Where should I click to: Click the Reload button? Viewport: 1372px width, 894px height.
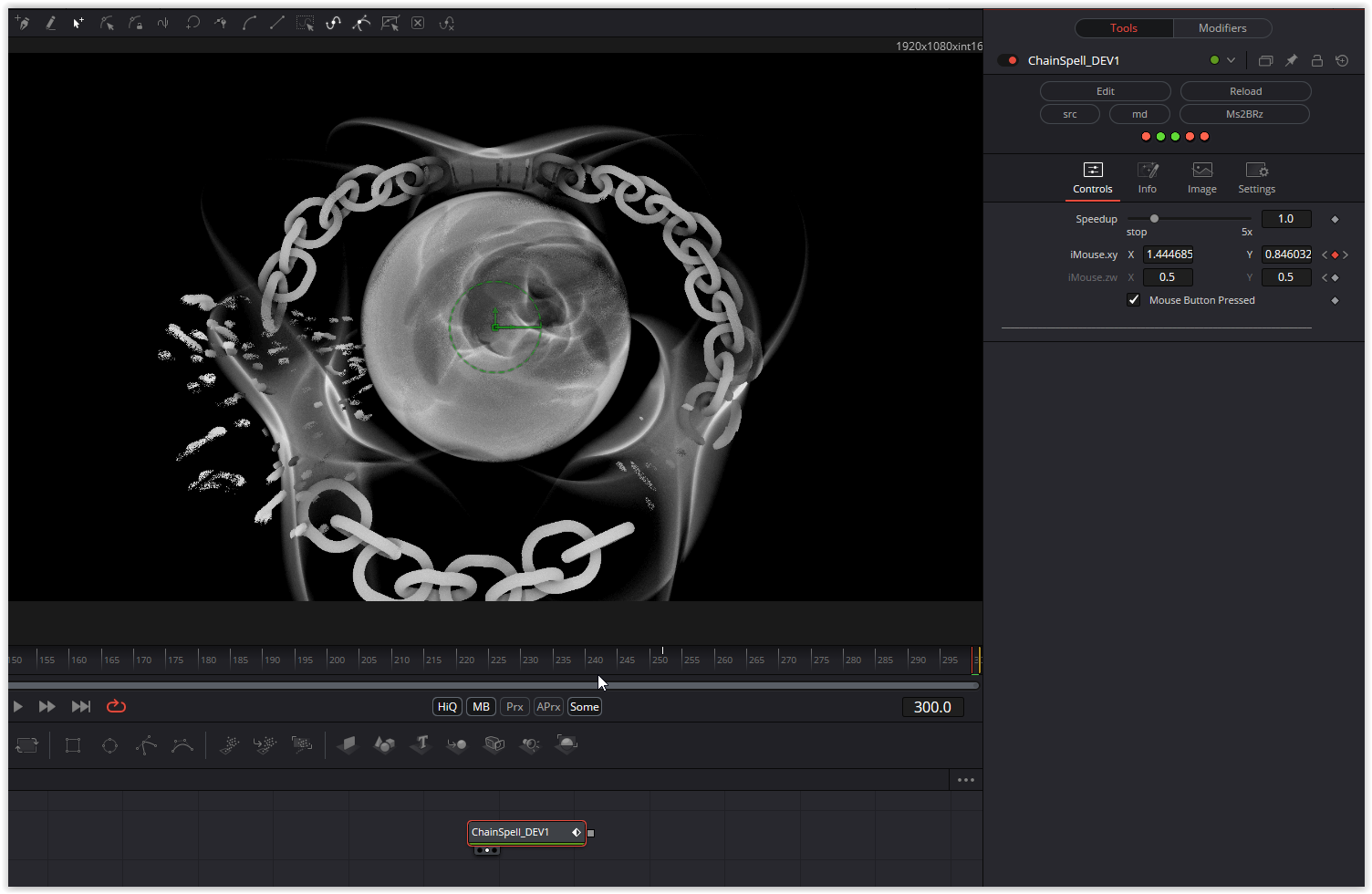(x=1245, y=91)
